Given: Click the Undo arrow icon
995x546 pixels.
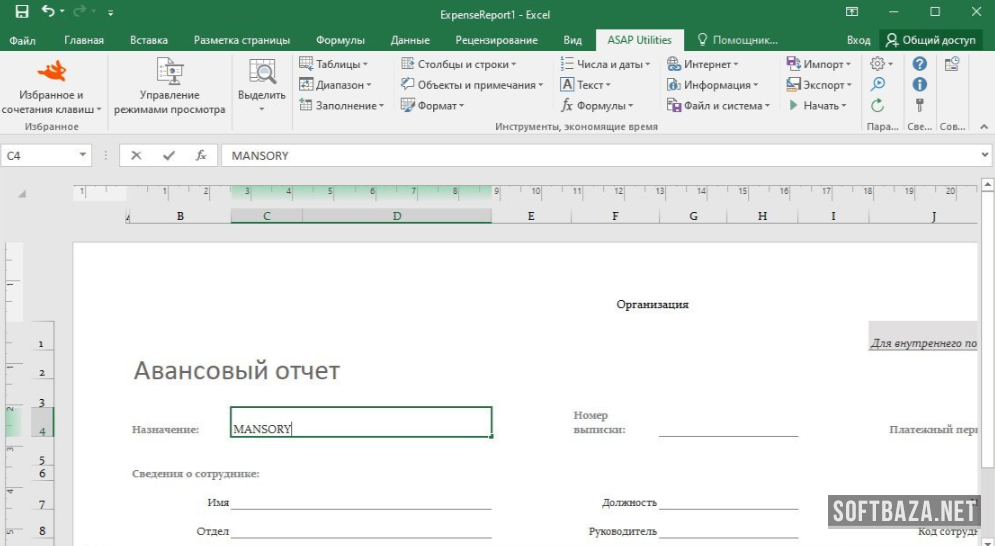Looking at the screenshot, I should (48, 12).
